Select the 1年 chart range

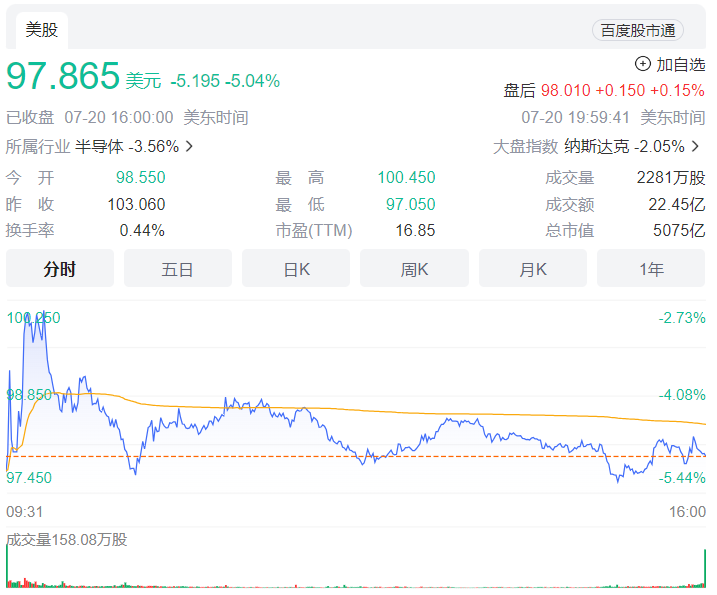coord(651,268)
